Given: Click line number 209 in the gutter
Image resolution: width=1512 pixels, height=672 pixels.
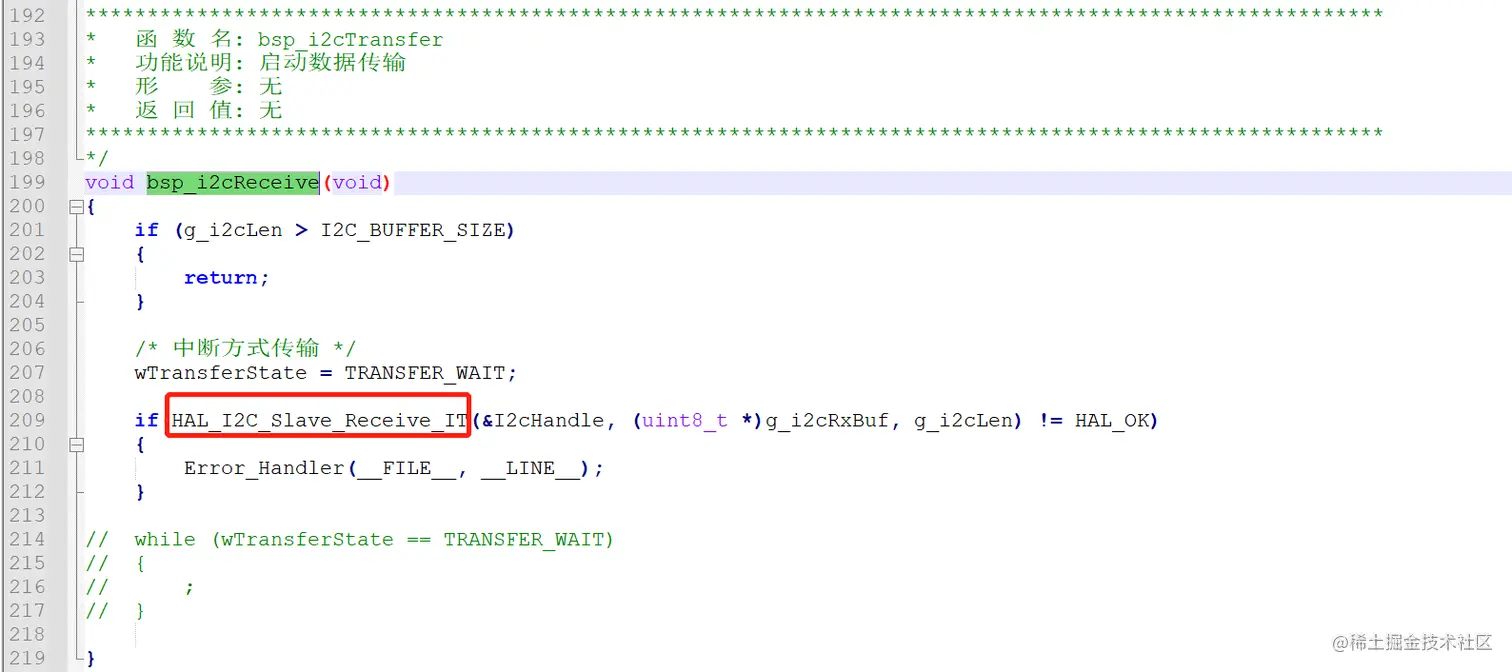Looking at the screenshot, I should click(27, 420).
